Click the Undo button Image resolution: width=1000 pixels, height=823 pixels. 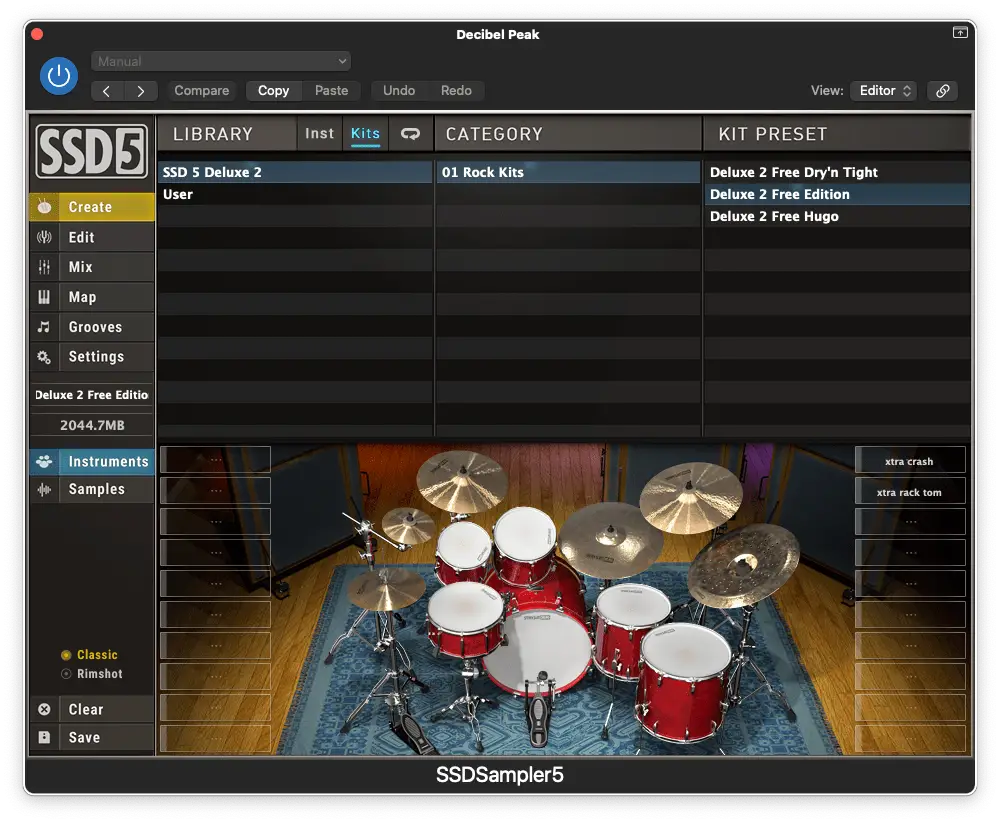399,91
